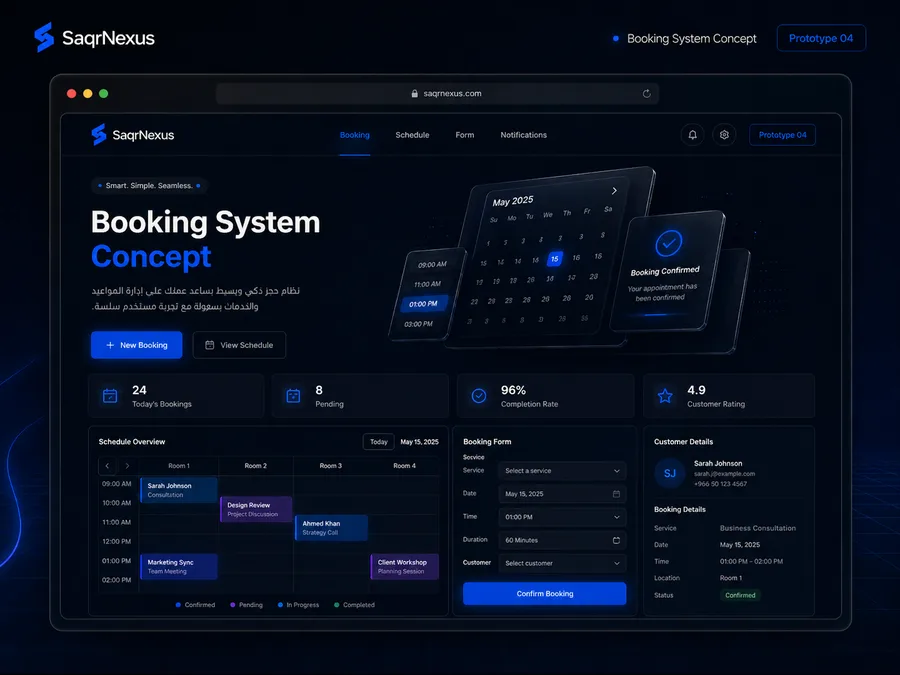Click the Confirm Booking button

[545, 593]
